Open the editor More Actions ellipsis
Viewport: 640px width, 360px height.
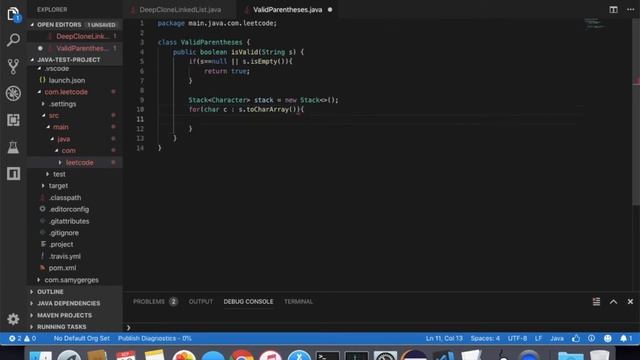[x=631, y=9]
